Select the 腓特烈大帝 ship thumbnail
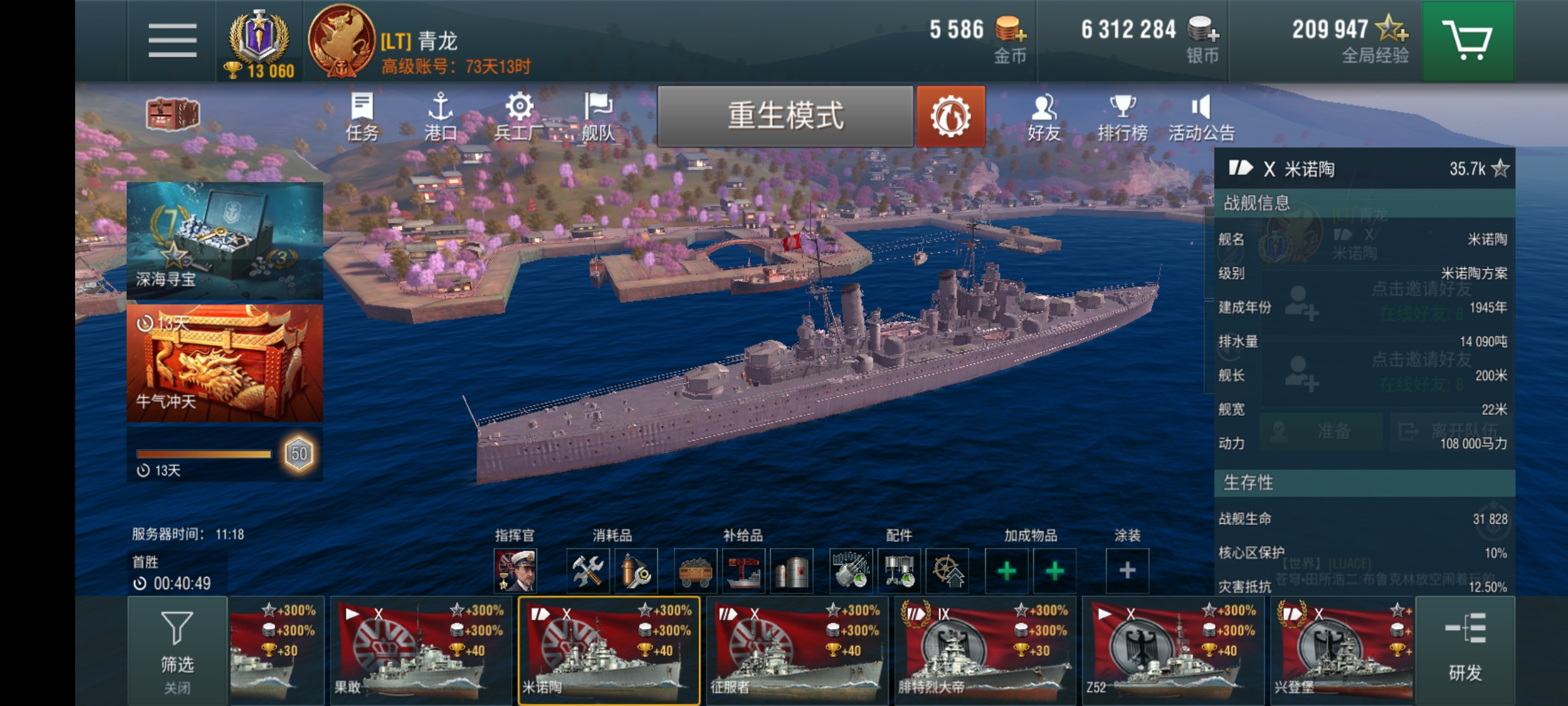1568x706 pixels. click(985, 650)
